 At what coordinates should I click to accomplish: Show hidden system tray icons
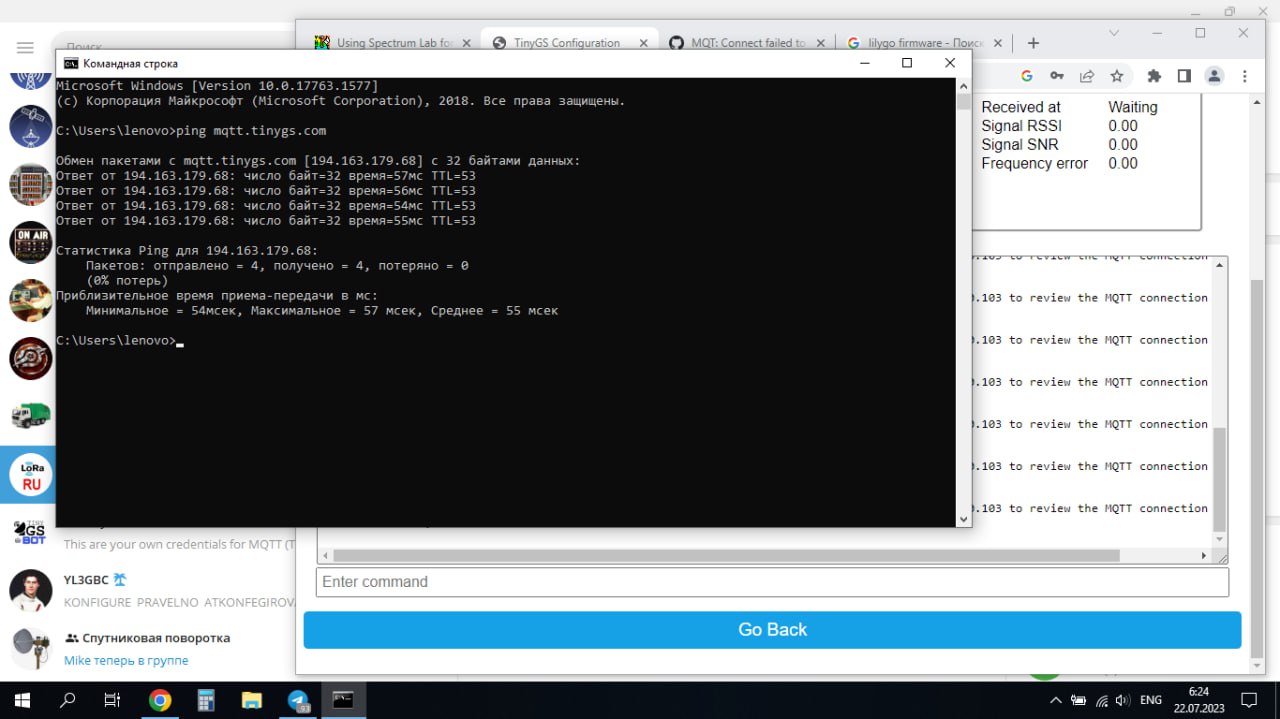[1054, 700]
